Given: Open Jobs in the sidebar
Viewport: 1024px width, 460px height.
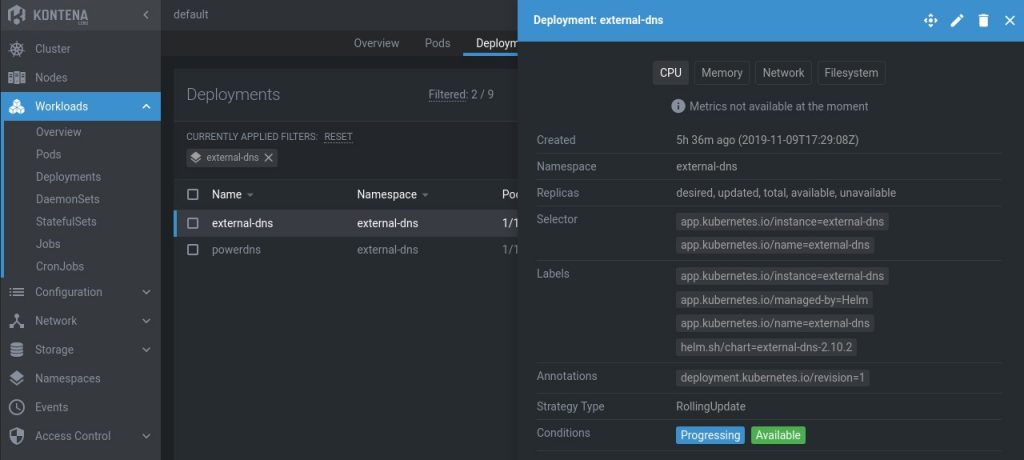Looking at the screenshot, I should click(48, 244).
